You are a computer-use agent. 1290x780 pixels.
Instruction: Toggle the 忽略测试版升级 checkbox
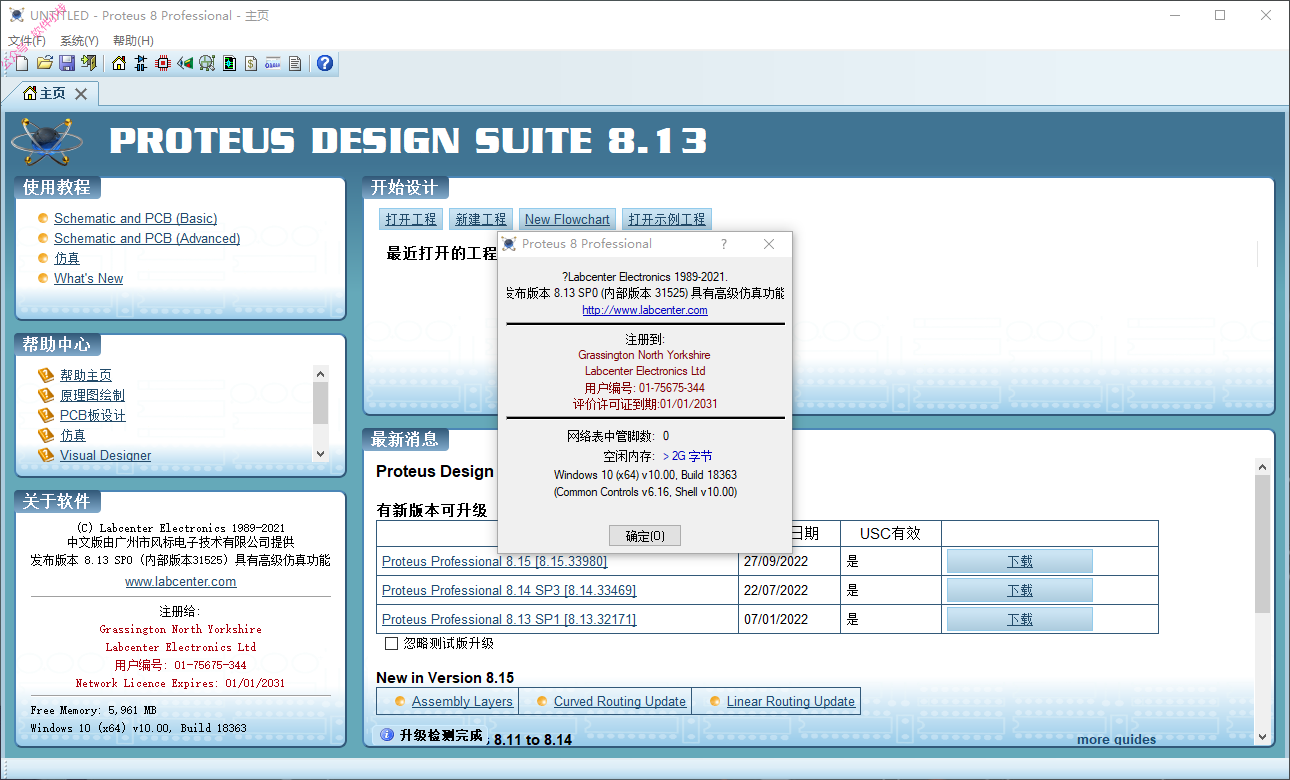click(x=392, y=643)
